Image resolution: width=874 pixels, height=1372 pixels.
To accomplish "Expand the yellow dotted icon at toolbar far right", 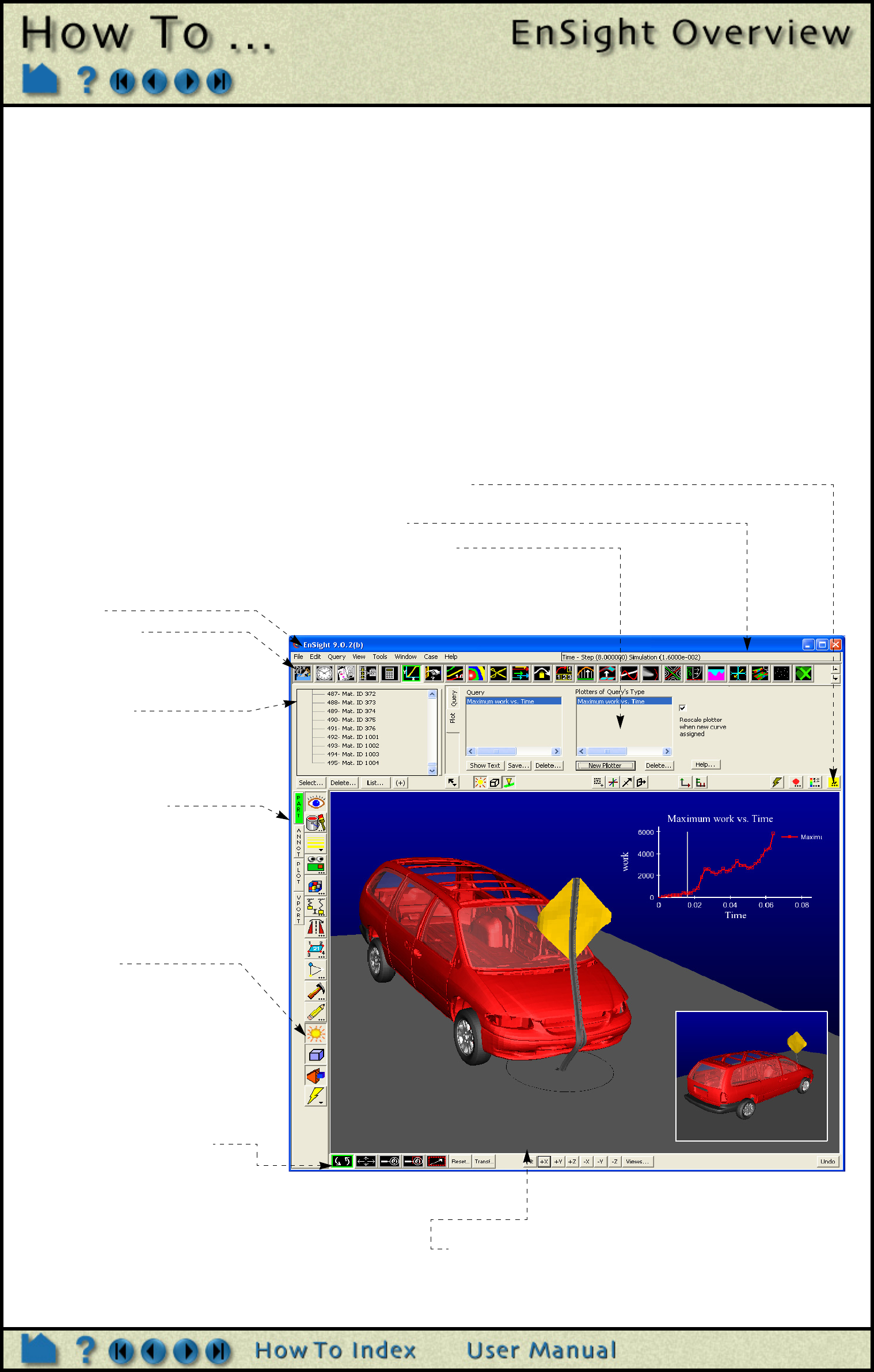I will (x=834, y=782).
